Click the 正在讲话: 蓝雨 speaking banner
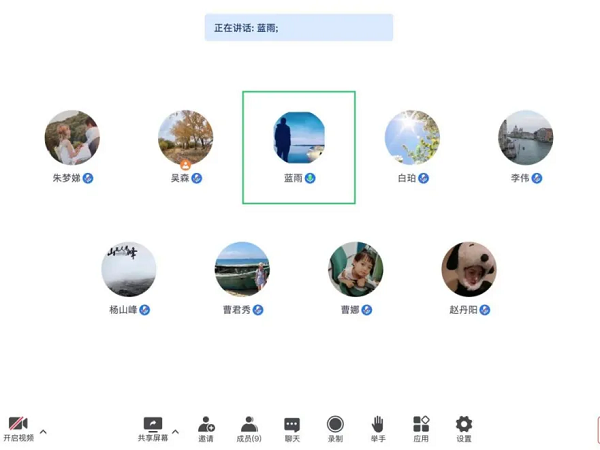600x450 pixels. [x=299, y=28]
